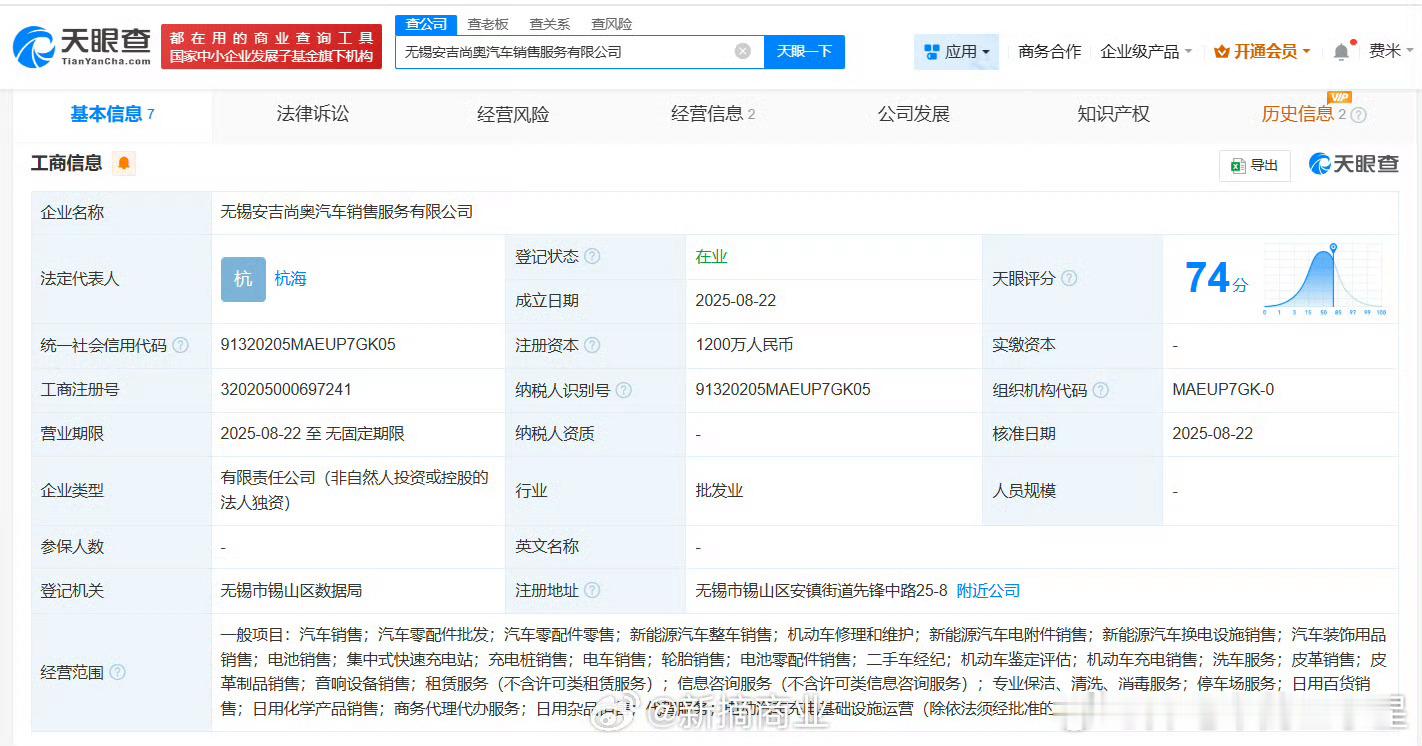1422x746 pixels.
Task: Select the 经营信息 tab
Action: [x=712, y=114]
